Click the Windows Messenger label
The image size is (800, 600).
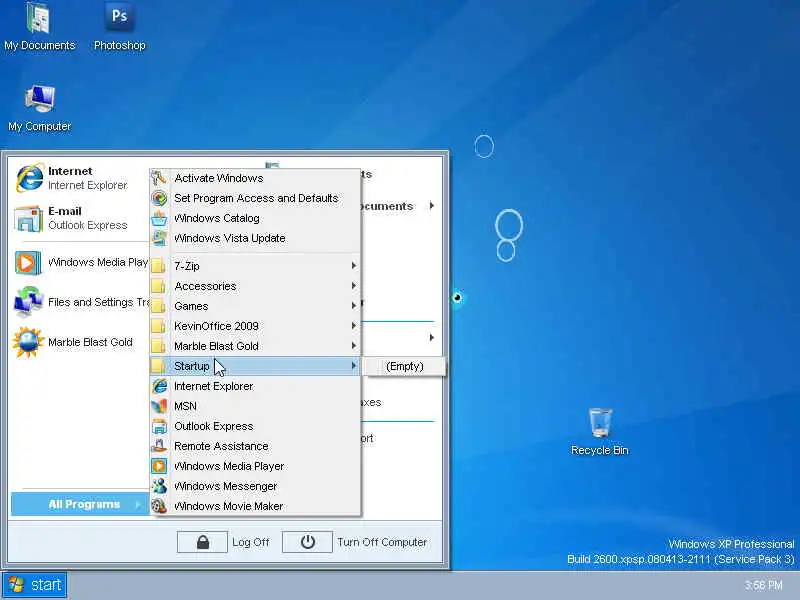pos(225,486)
